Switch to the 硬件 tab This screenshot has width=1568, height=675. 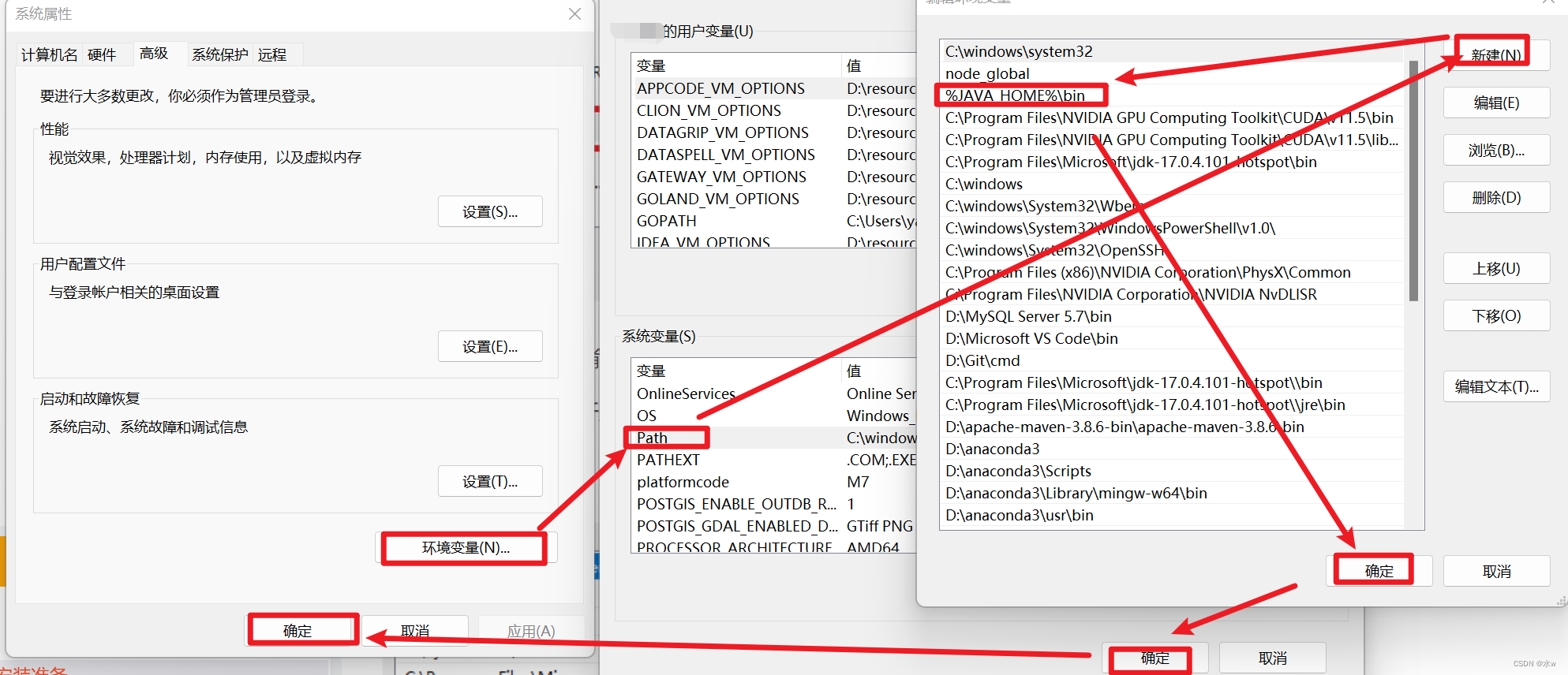[x=102, y=54]
